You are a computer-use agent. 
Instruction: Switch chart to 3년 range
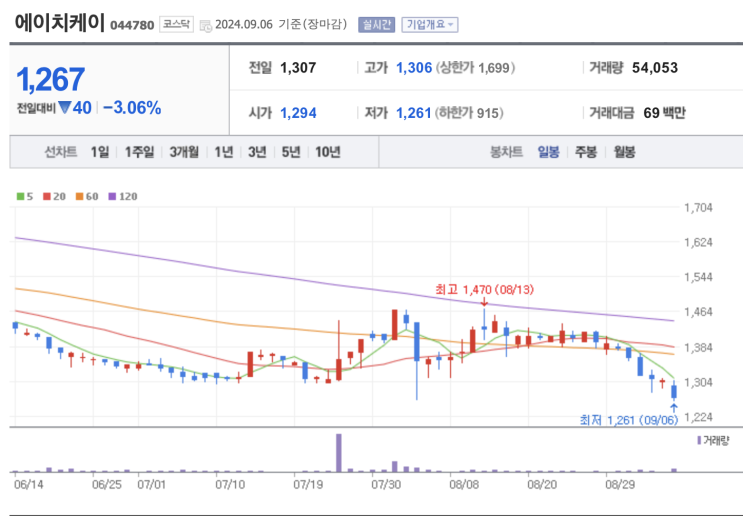tap(257, 152)
